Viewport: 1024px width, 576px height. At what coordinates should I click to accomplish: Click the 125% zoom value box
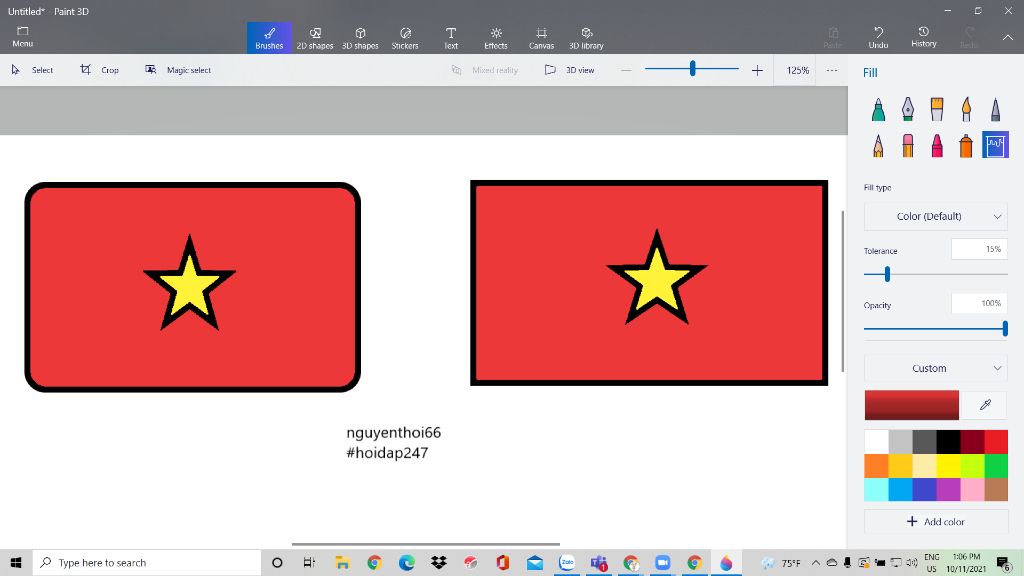click(x=797, y=70)
